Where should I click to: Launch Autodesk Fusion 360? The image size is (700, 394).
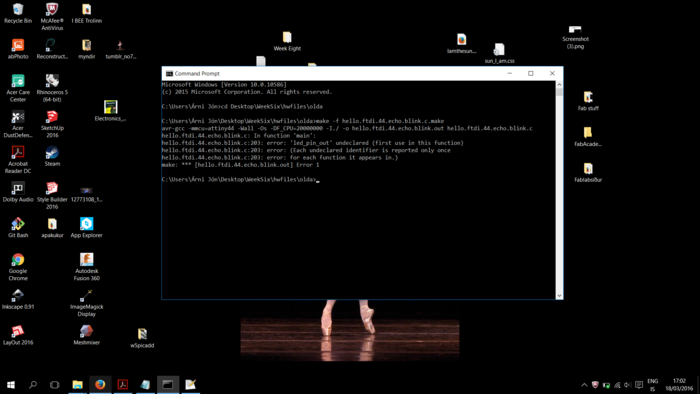point(87,266)
